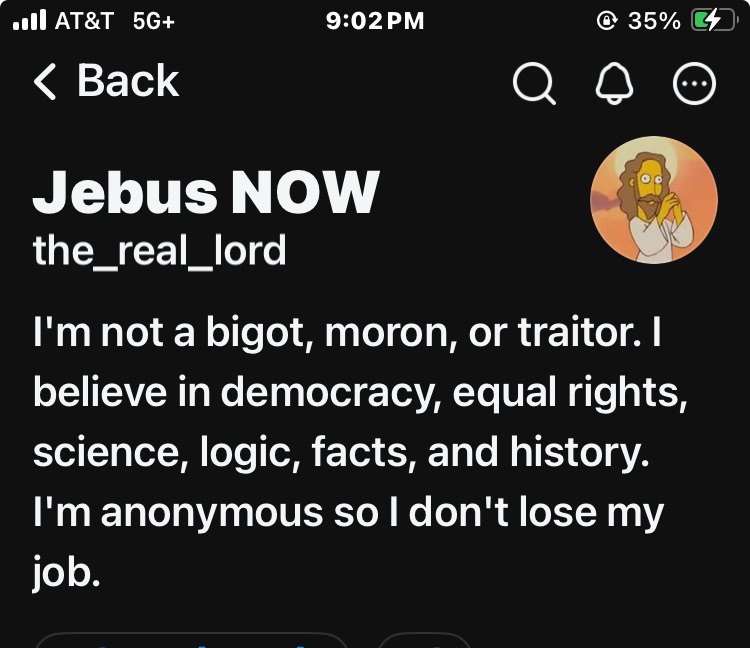
Task: View the Simpsons Jesus profile avatar
Action: click(x=654, y=200)
